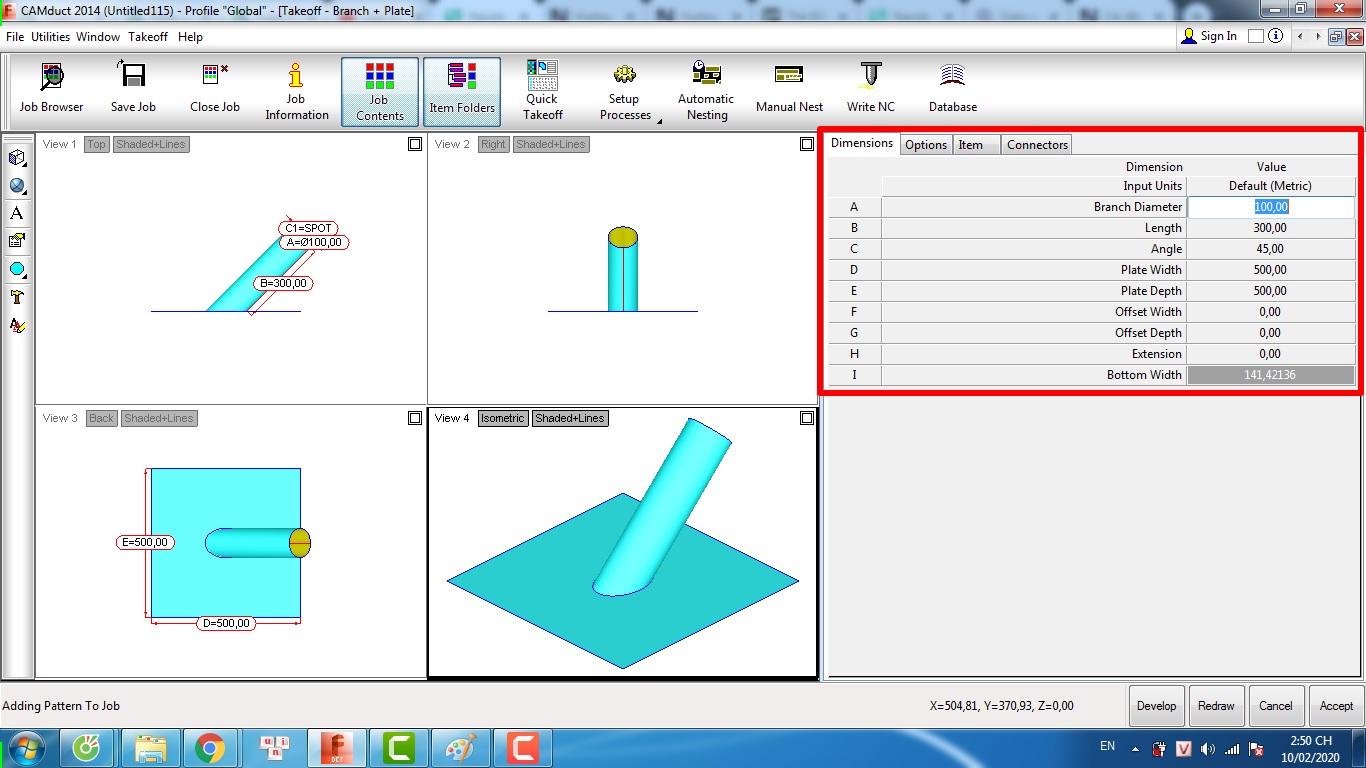This screenshot has width=1366, height=768.
Task: Maximize View 1 using its corner box
Action: pyautogui.click(x=415, y=144)
